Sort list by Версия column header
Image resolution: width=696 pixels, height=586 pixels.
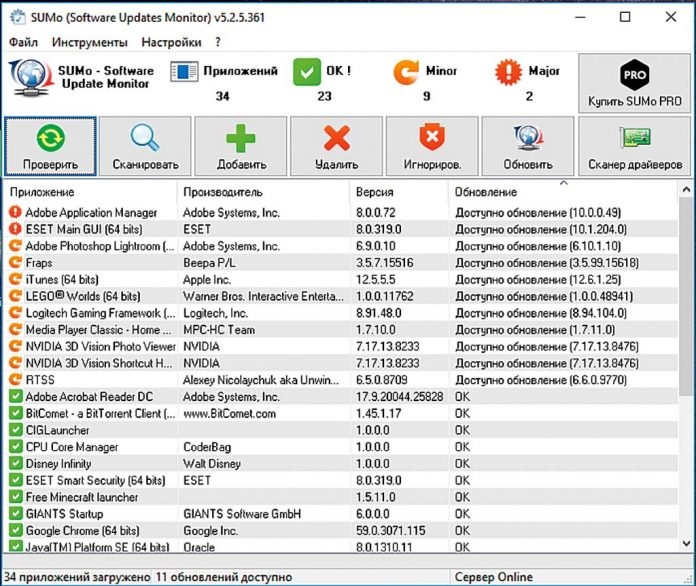374,191
